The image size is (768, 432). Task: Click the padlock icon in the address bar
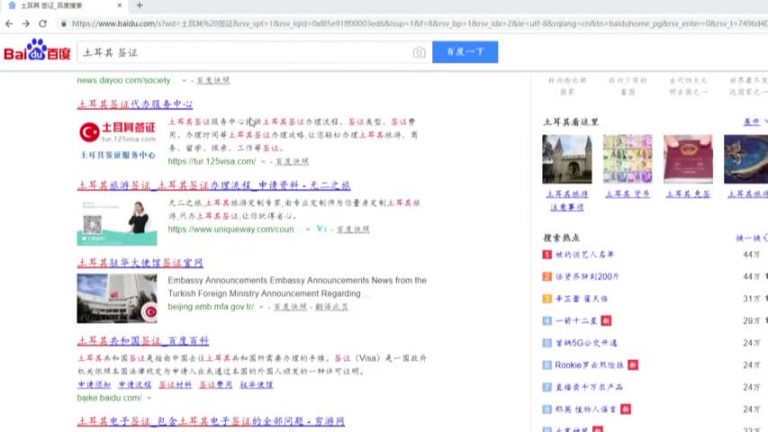(63, 24)
